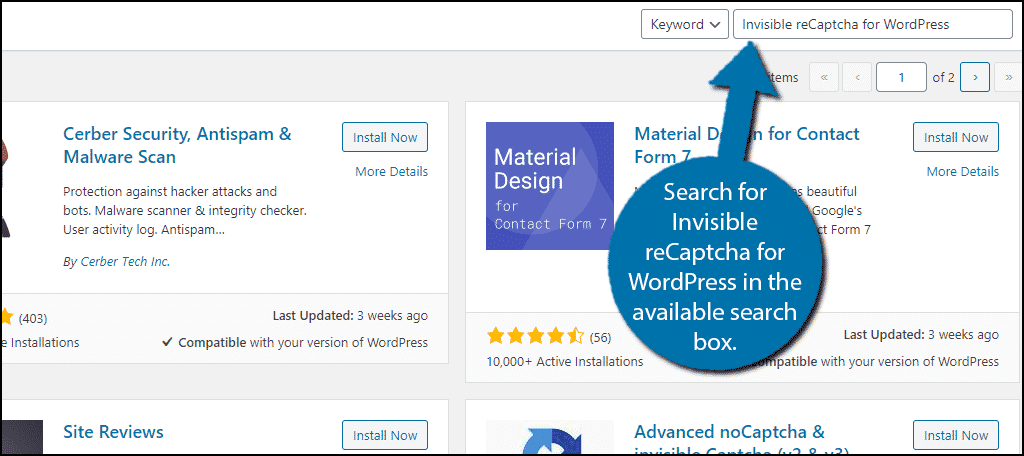Click Cerber 'Compatible with your version' text

click(x=295, y=342)
